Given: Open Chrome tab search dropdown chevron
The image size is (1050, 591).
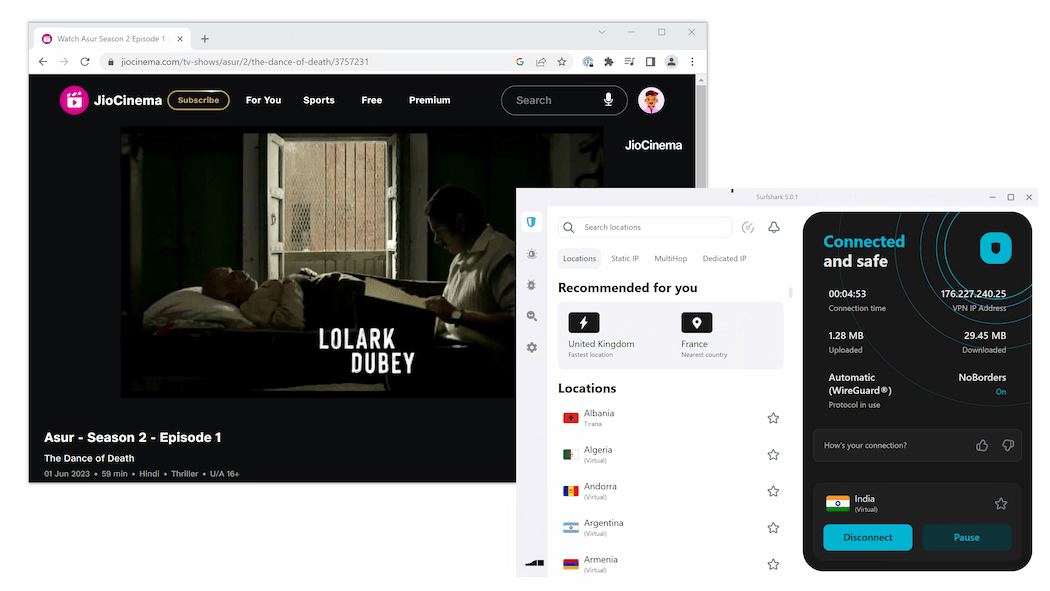Looking at the screenshot, I should point(602,32).
